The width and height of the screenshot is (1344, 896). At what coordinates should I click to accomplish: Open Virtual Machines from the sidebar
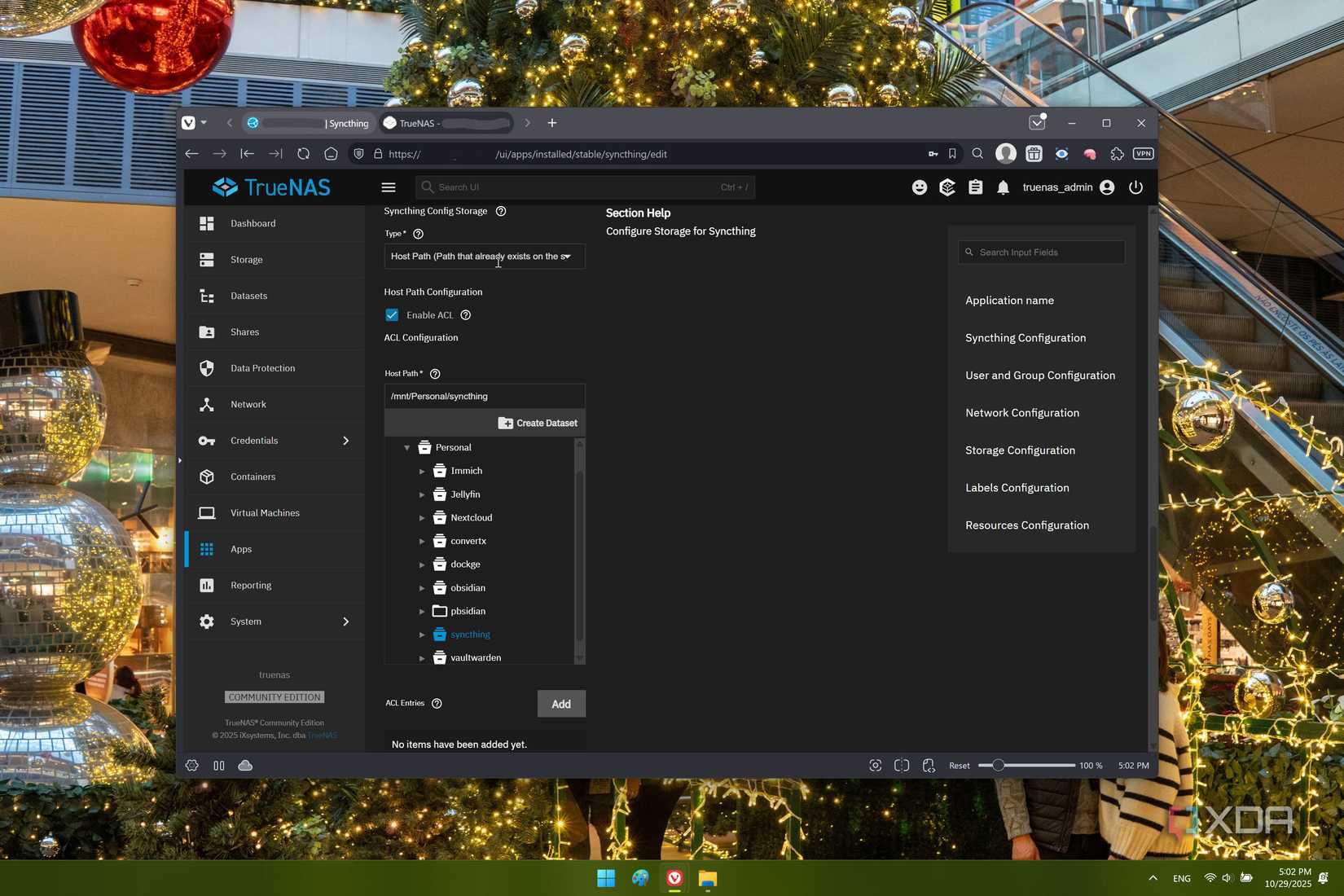[265, 512]
